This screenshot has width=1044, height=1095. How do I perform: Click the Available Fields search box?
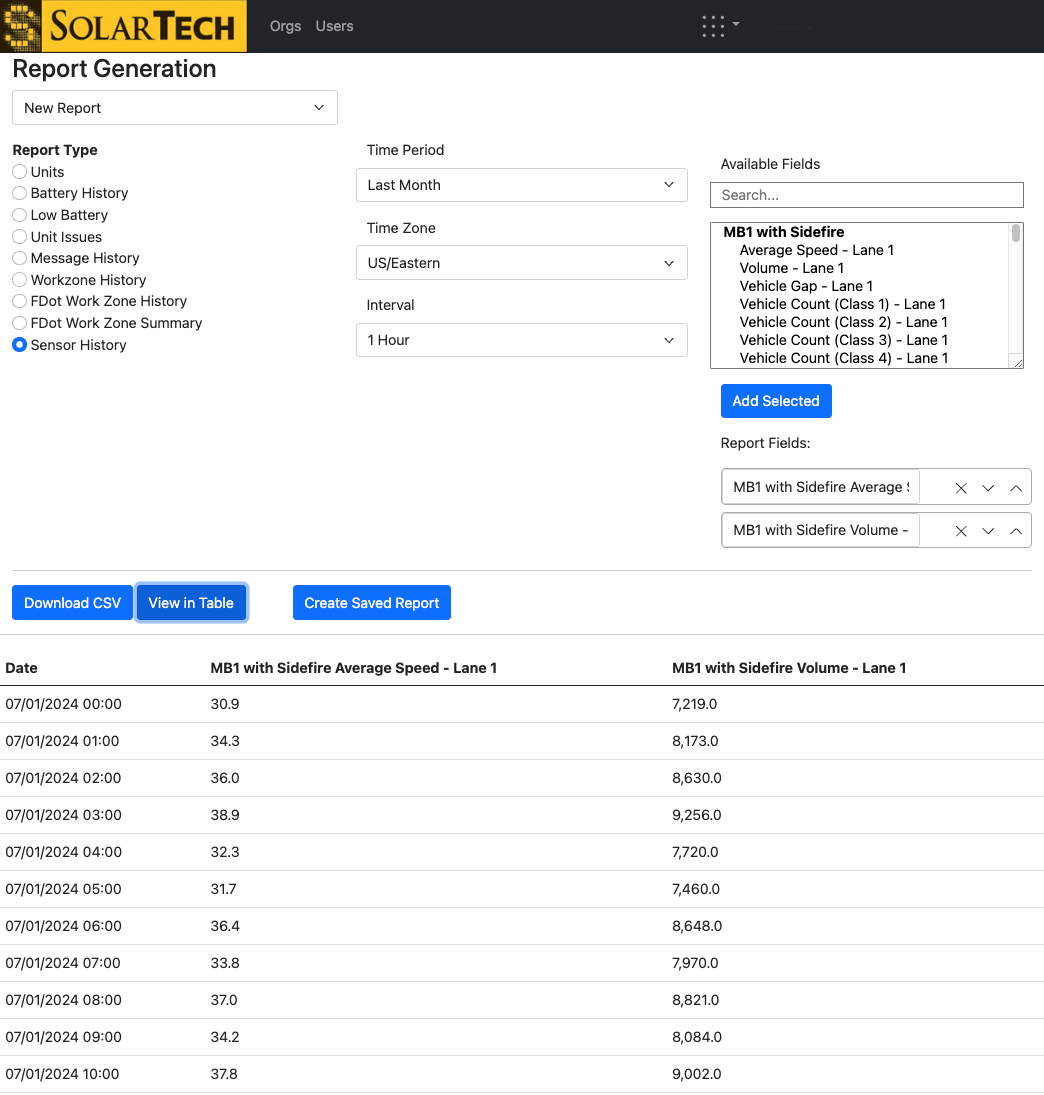(867, 195)
